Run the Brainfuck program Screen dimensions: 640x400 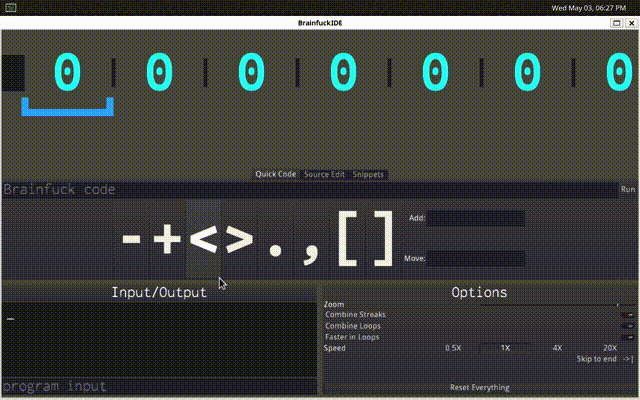point(628,189)
